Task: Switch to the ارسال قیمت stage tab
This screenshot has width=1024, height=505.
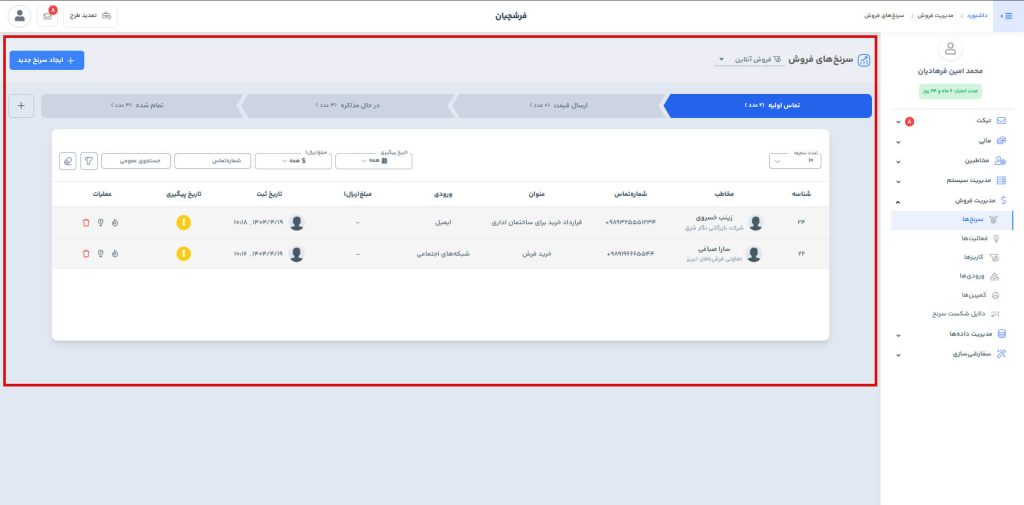Action: (556, 105)
